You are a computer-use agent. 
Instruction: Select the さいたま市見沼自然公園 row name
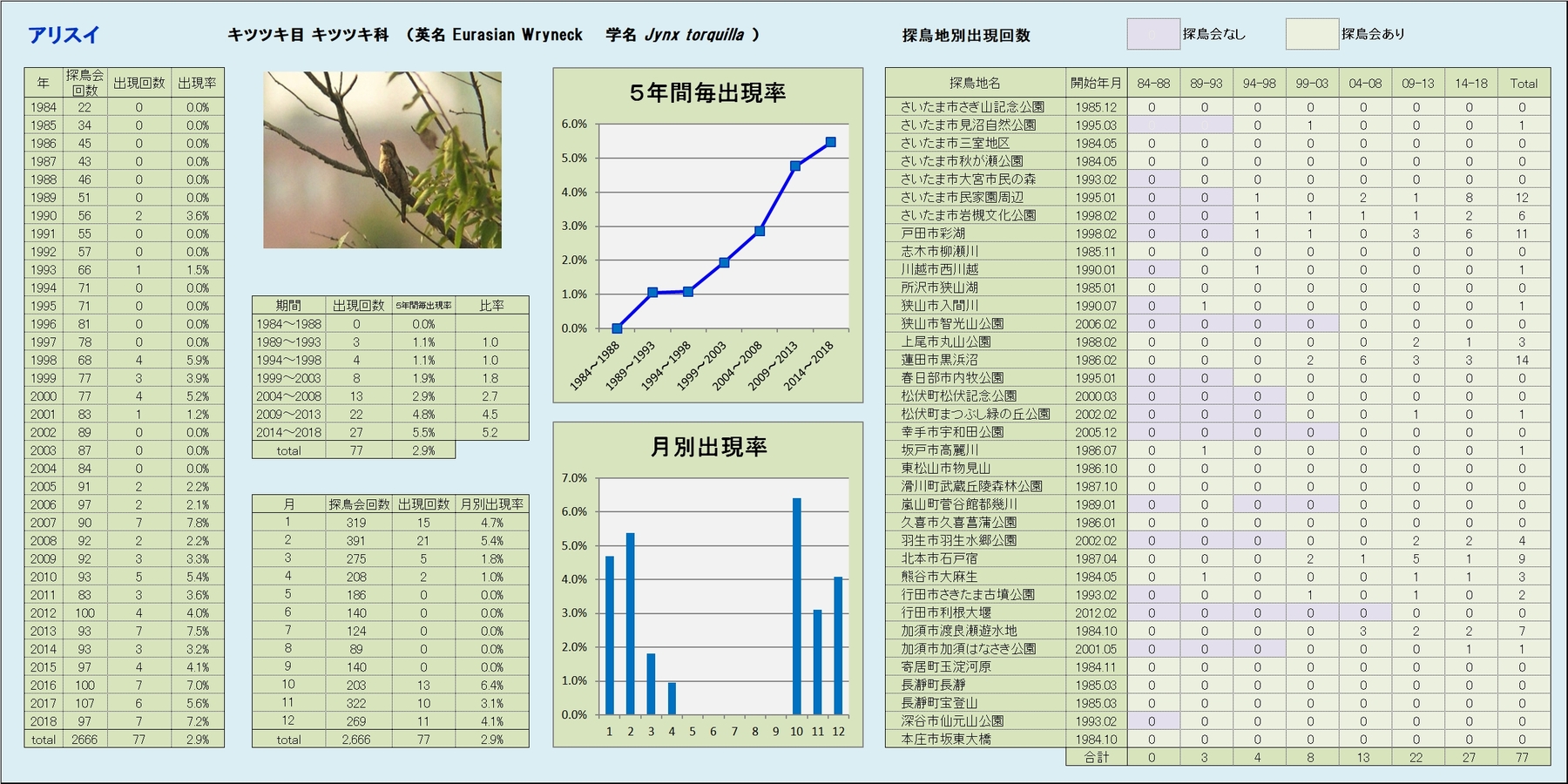click(x=968, y=125)
